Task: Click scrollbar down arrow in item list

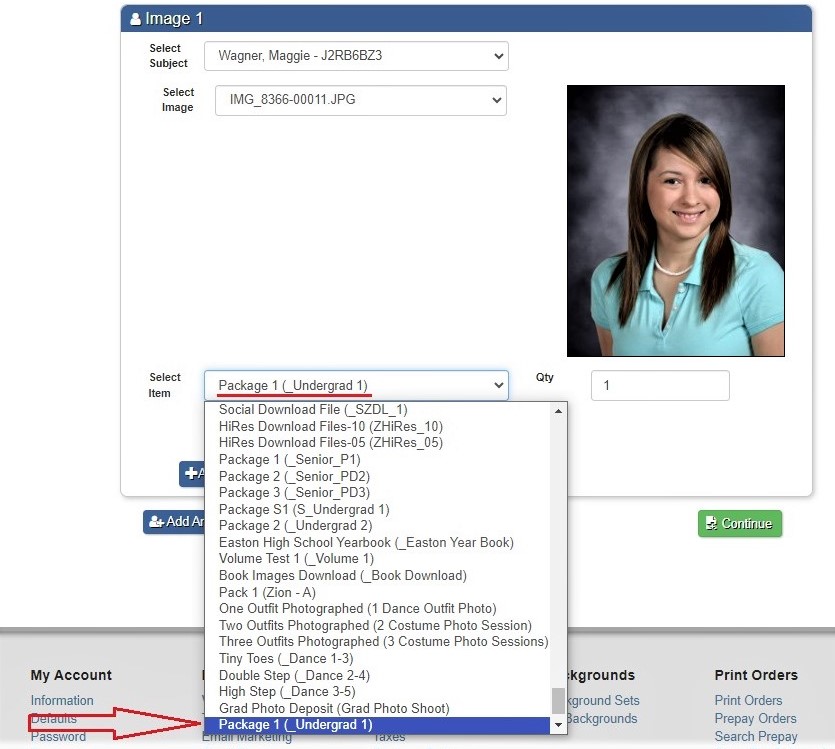Action: 558,724
